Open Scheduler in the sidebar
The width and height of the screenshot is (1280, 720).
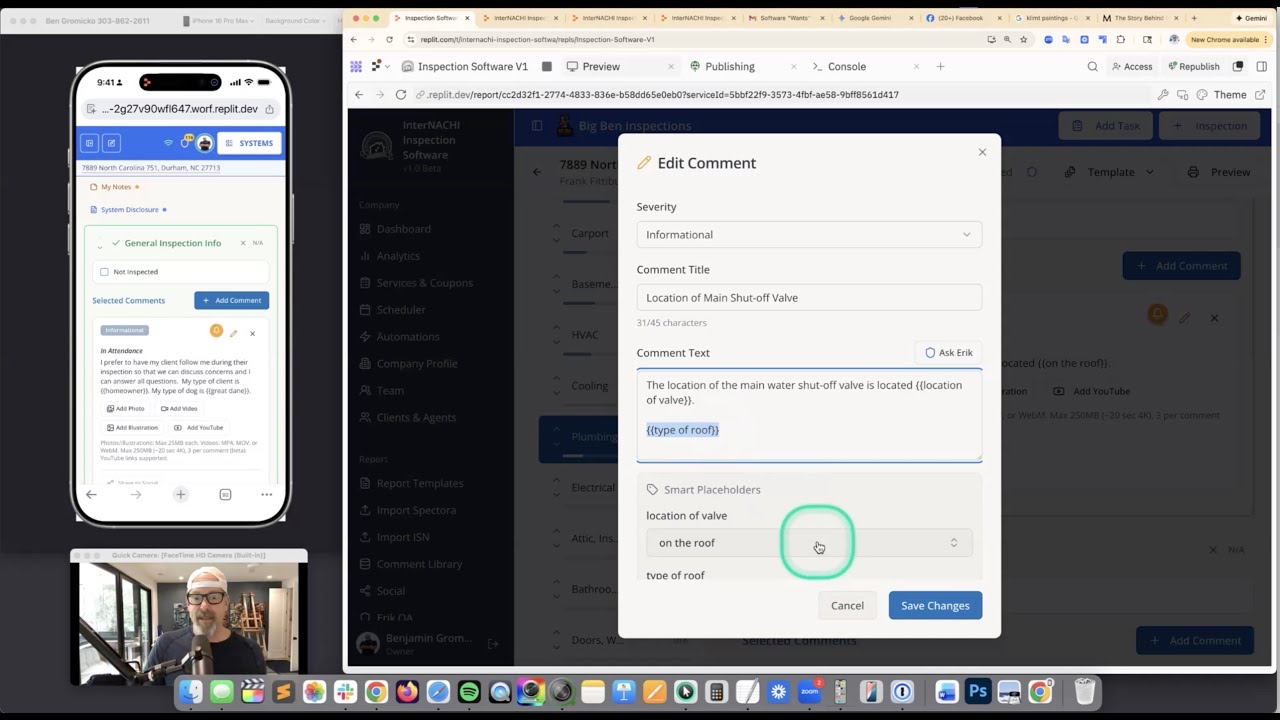401,310
